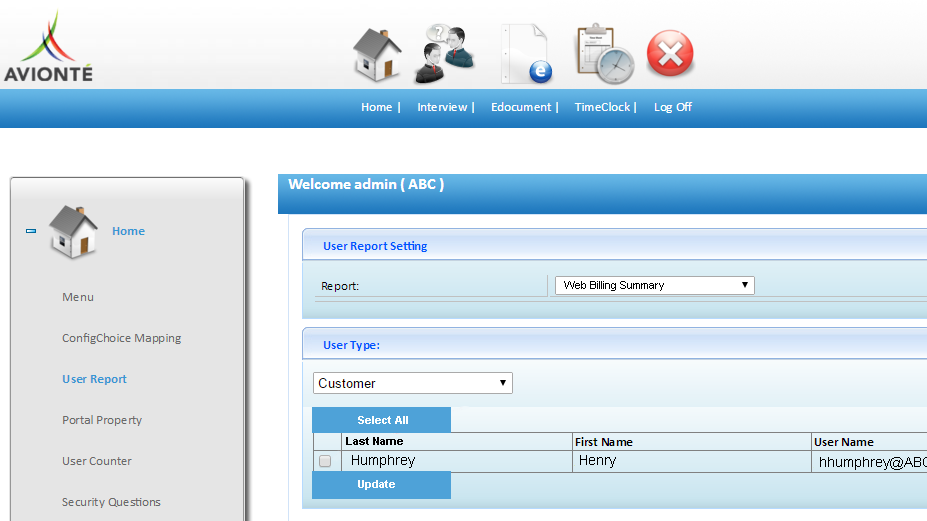Viewport: 927px width, 521px height.
Task: Click the Last Name column header
Action: [x=374, y=441]
